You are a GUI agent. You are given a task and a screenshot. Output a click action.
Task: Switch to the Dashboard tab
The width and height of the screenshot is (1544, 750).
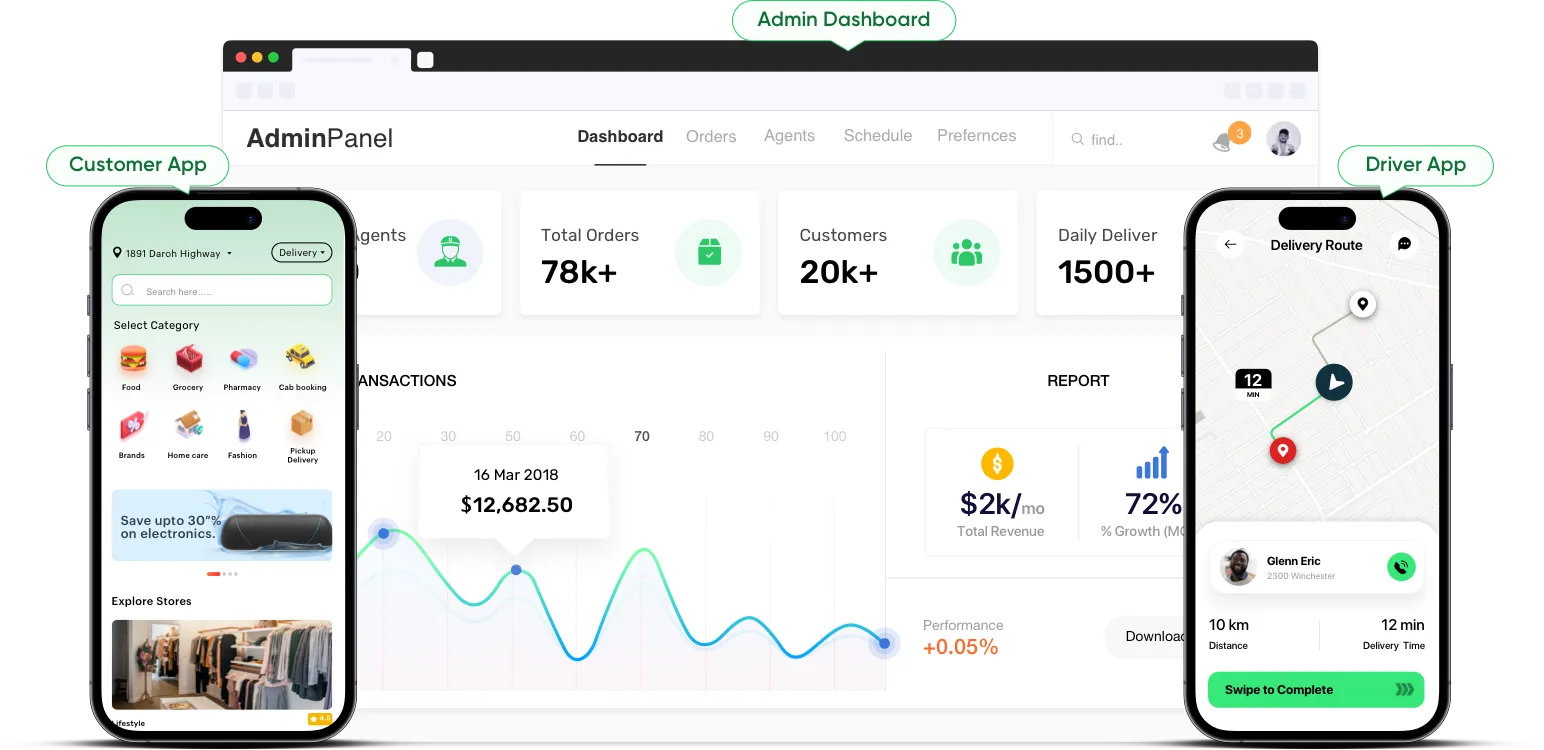tap(620, 136)
